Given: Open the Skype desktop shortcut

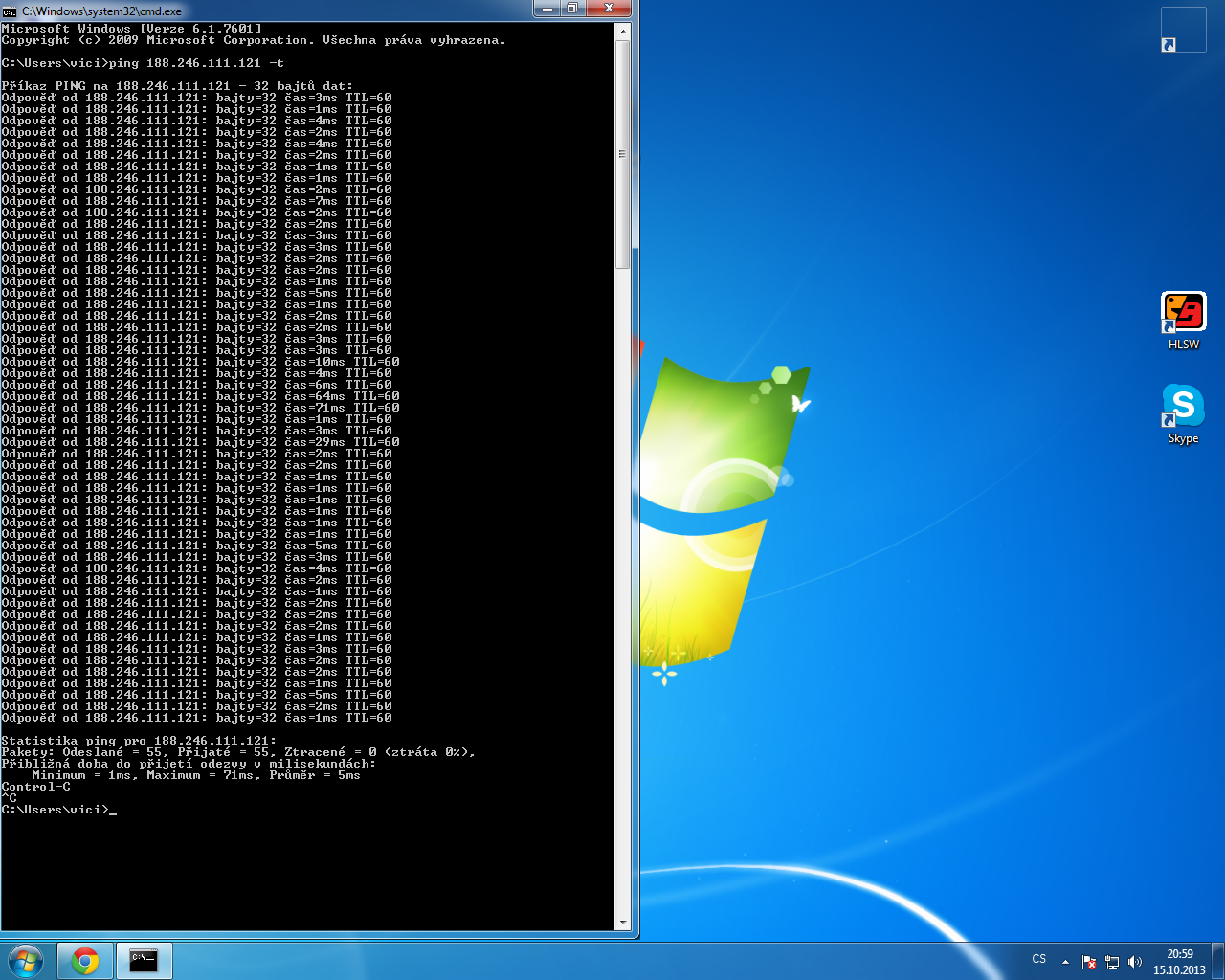Looking at the screenshot, I should pyautogui.click(x=1183, y=413).
